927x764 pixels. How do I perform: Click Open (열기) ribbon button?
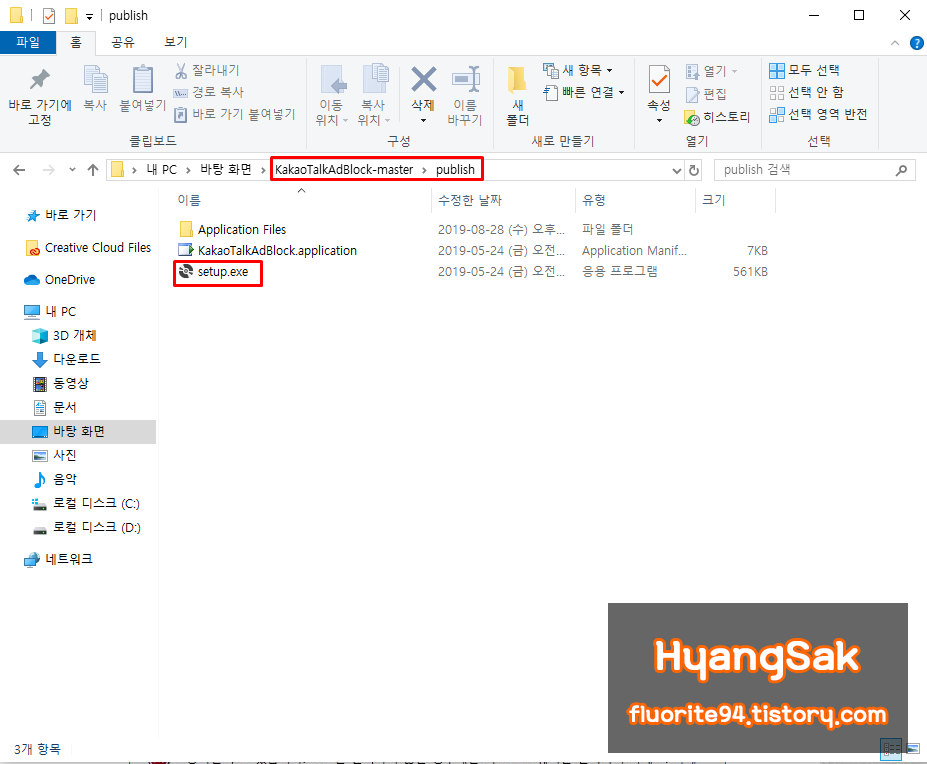click(711, 72)
